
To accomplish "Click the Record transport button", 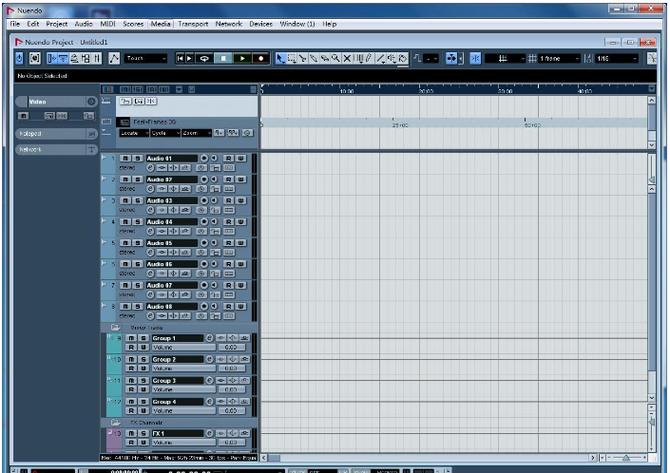I will pos(261,58).
